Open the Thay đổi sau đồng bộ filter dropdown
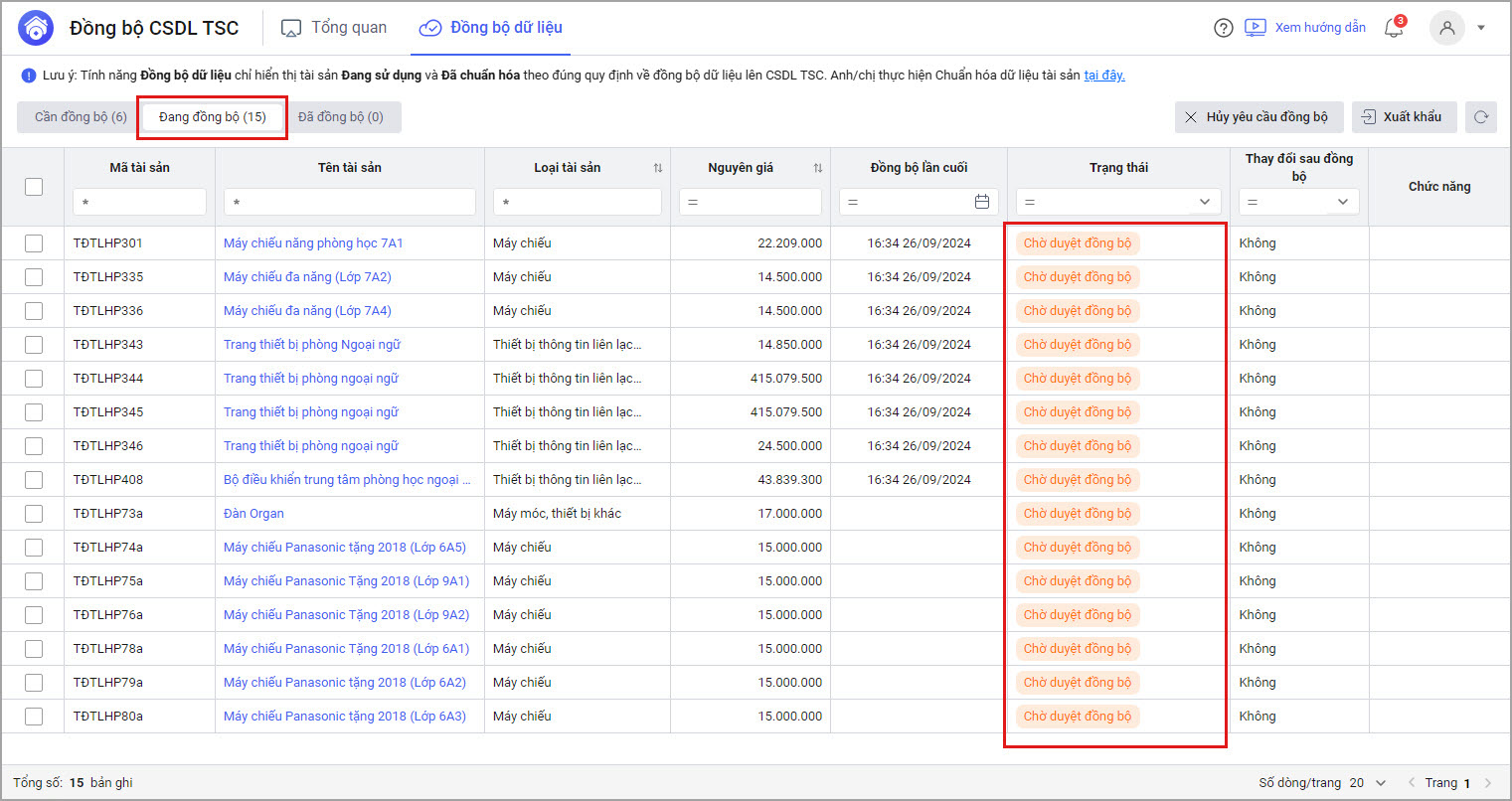This screenshot has width=1512, height=801. point(1342,202)
